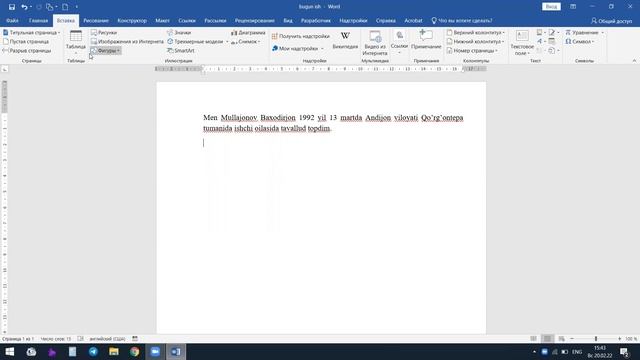Undo the last action
Image resolution: width=640 pixels, height=360 pixels.
click(x=24, y=7)
